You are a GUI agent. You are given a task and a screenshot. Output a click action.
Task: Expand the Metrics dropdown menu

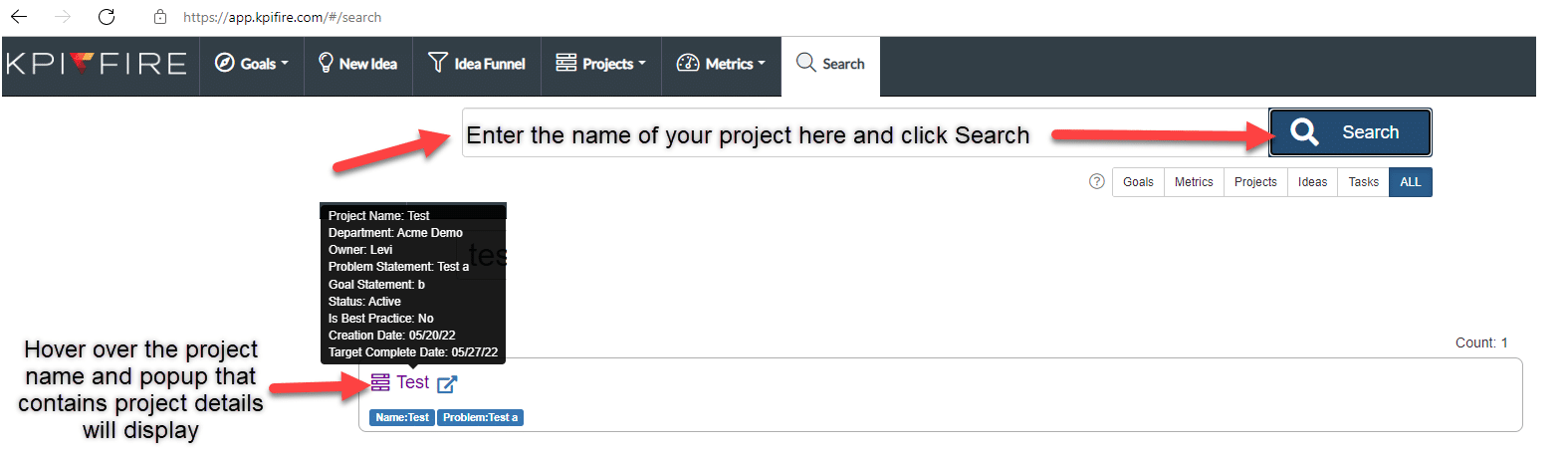click(722, 64)
